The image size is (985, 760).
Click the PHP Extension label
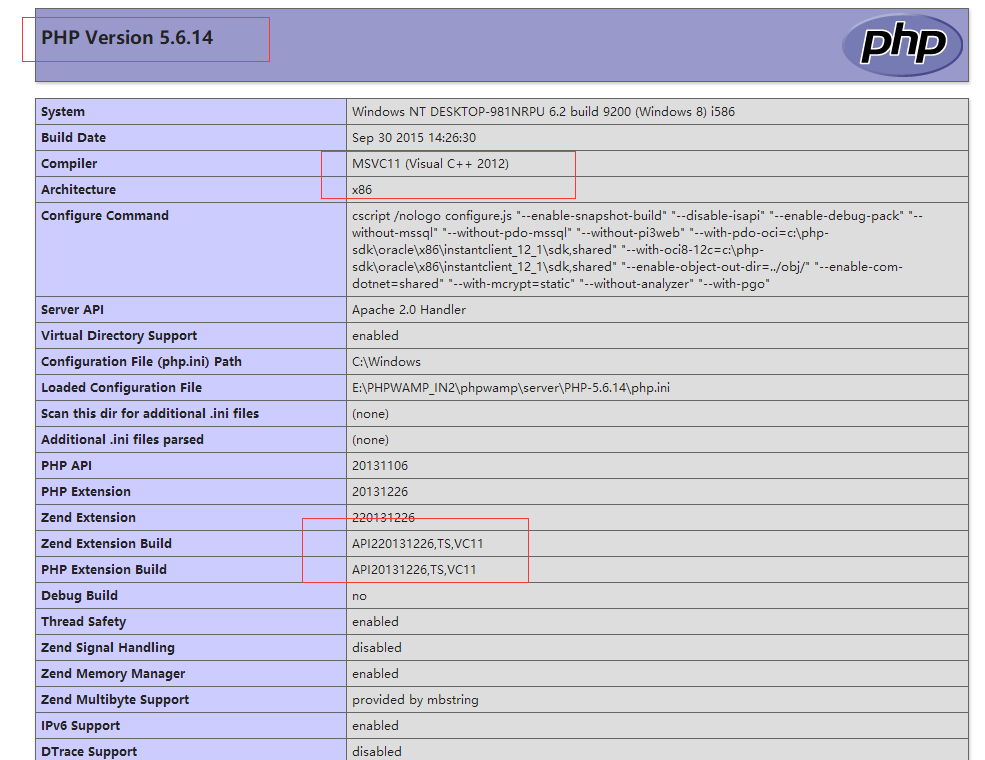[86, 492]
